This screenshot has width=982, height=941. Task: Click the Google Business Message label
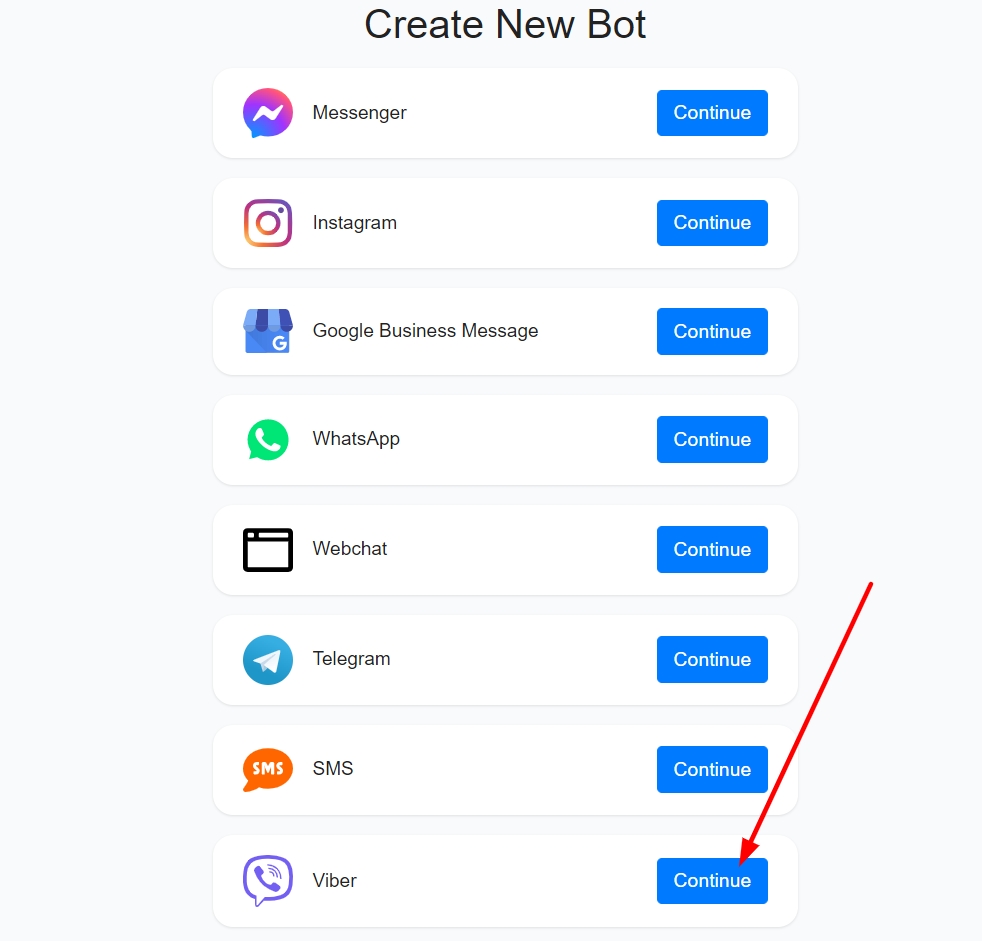[x=425, y=331]
